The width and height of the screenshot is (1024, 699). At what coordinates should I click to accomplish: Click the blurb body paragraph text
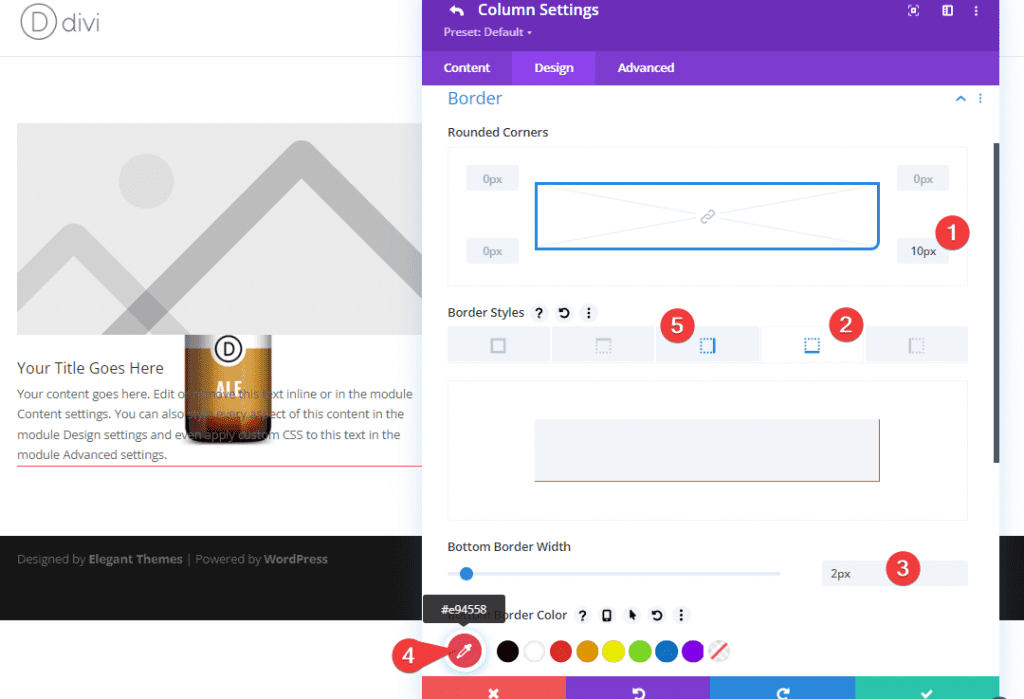coord(215,424)
